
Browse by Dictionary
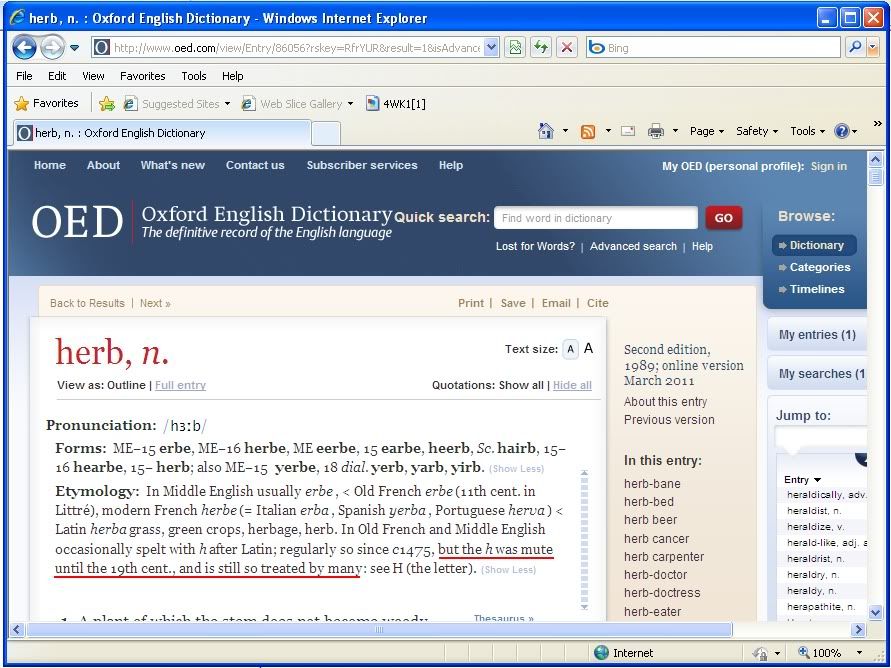[814, 245]
